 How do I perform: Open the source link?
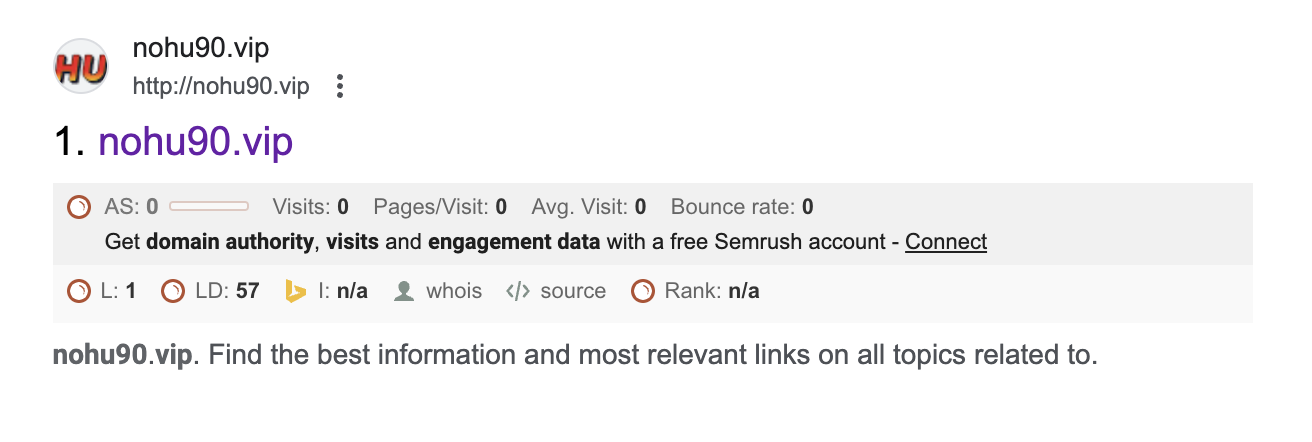573,291
